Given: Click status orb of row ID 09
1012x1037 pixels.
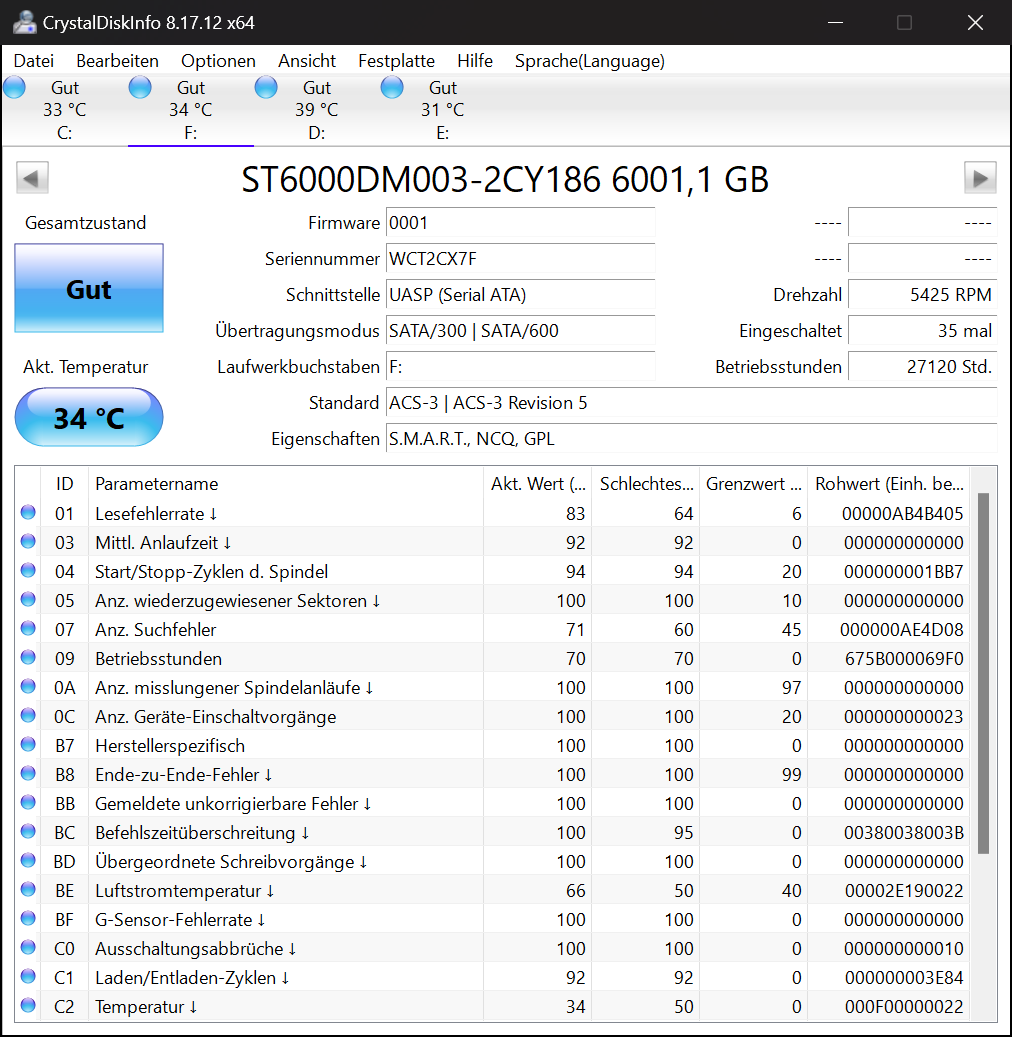Looking at the screenshot, I should pos(28,657).
